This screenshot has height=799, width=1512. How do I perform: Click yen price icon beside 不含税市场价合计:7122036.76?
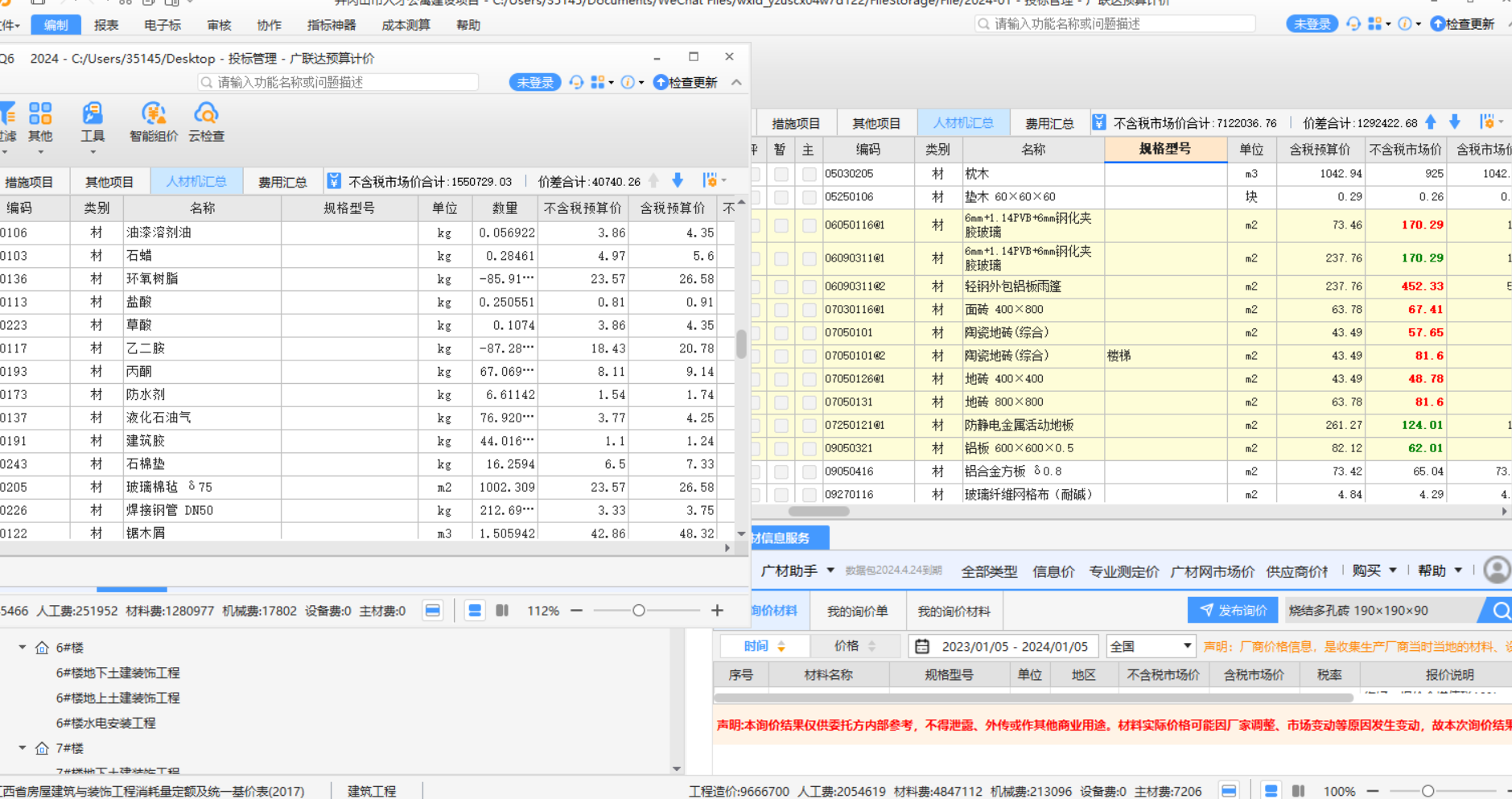click(x=1099, y=122)
